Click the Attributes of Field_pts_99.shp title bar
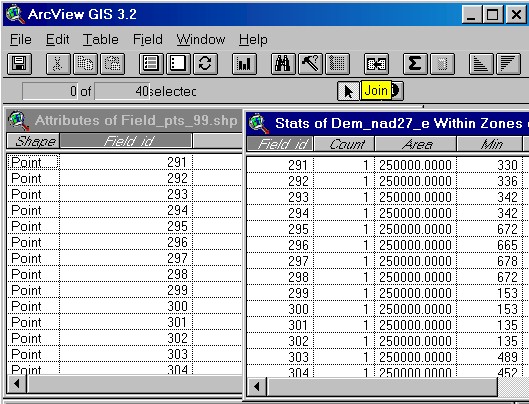 tap(124, 120)
